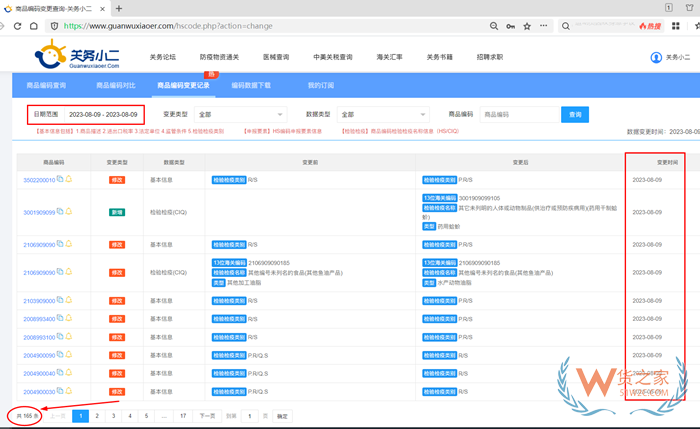700x429 pixels.
Task: Click the bell icon next to 2008993400
Action: (x=68, y=318)
